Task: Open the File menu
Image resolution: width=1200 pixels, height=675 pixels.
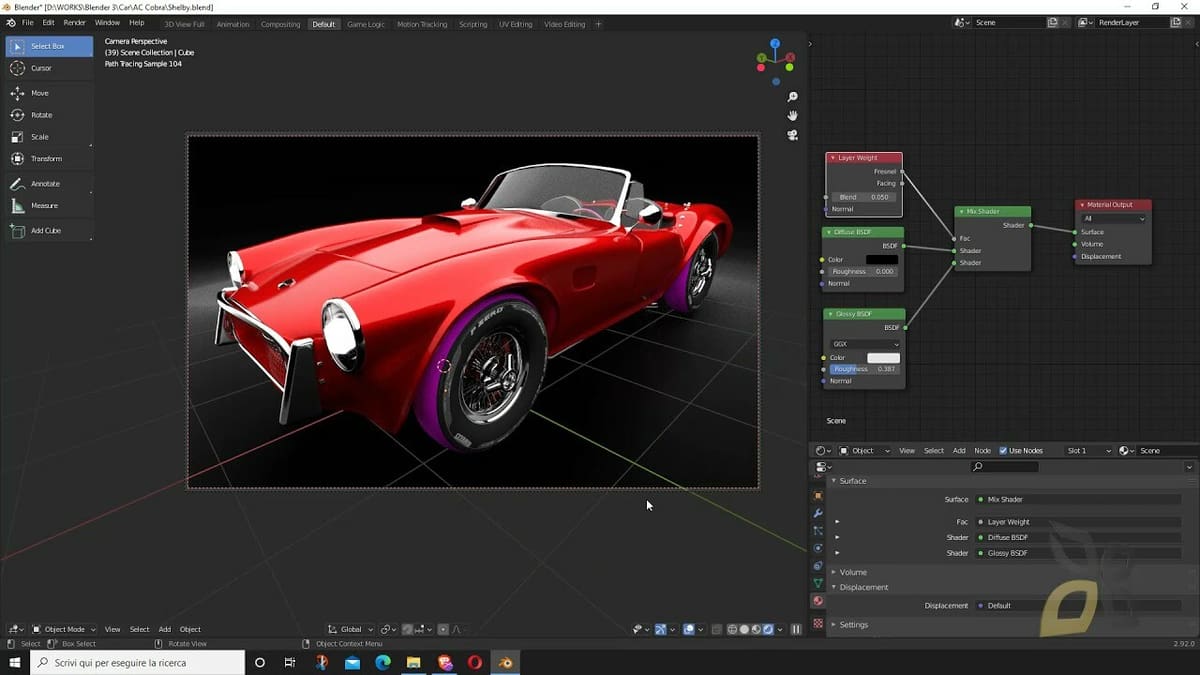Action: (x=27, y=23)
